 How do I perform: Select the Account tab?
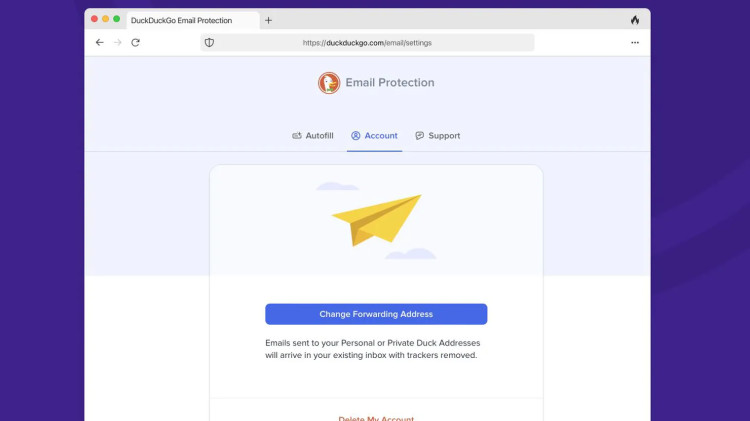tap(375, 136)
